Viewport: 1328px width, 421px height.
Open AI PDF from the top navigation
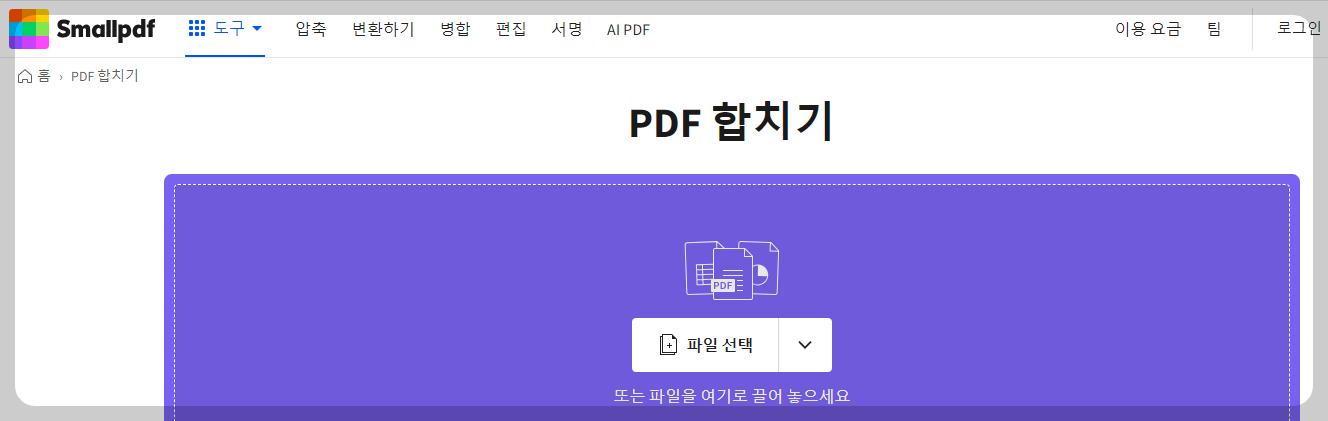point(628,30)
